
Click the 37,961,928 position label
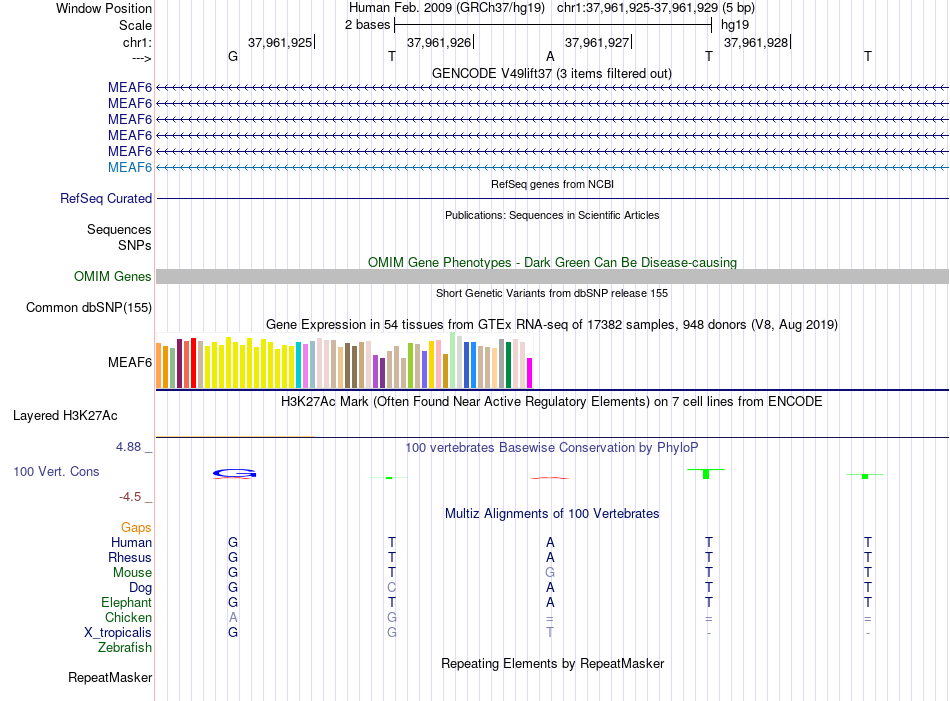tap(756, 42)
